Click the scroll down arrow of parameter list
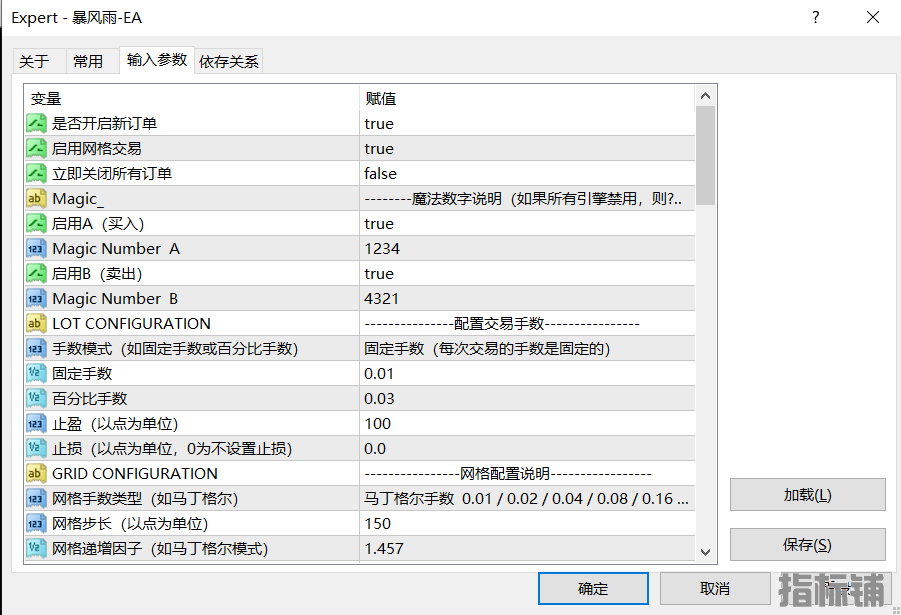The image size is (901, 615). [706, 552]
